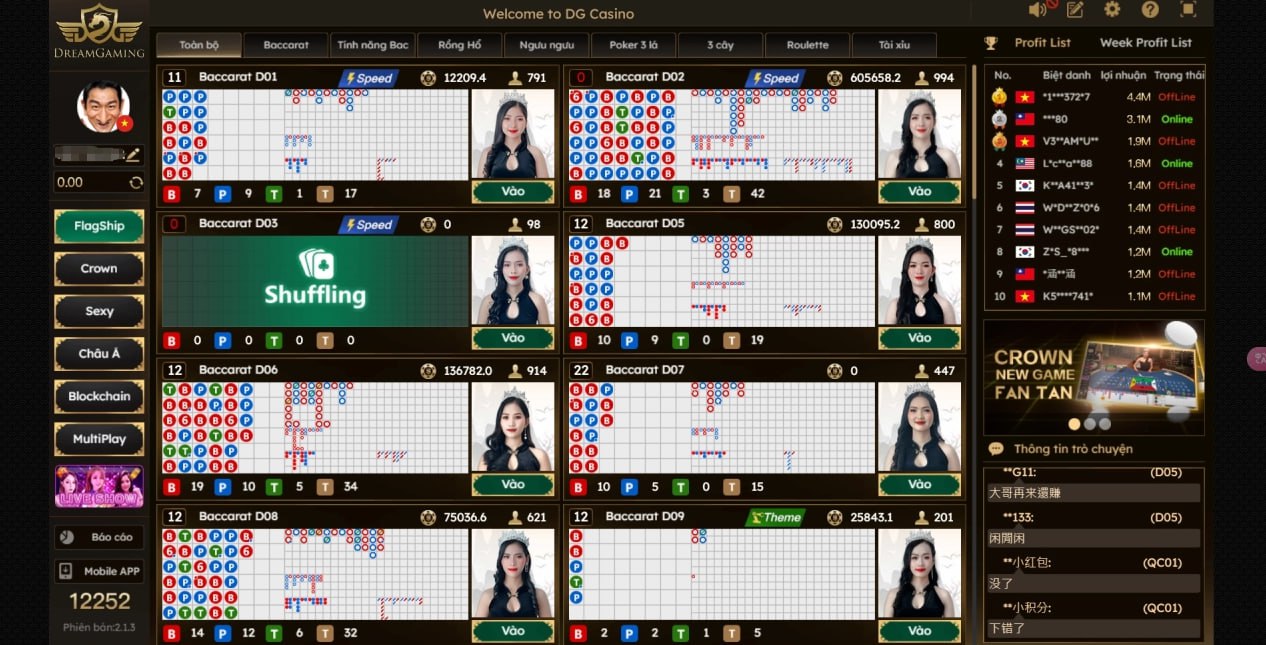
Task: Edit nickname with the pencil icon
Action: 132,155
